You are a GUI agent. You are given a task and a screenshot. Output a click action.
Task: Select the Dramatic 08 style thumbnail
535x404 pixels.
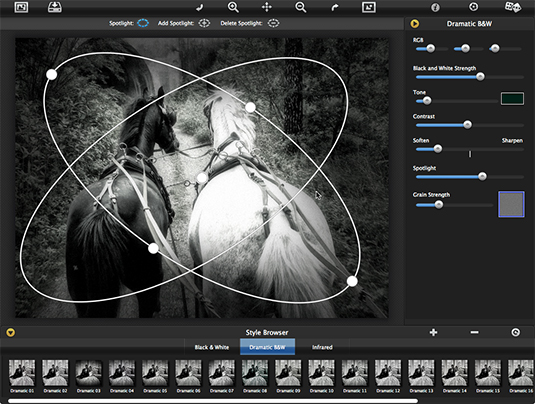255,376
